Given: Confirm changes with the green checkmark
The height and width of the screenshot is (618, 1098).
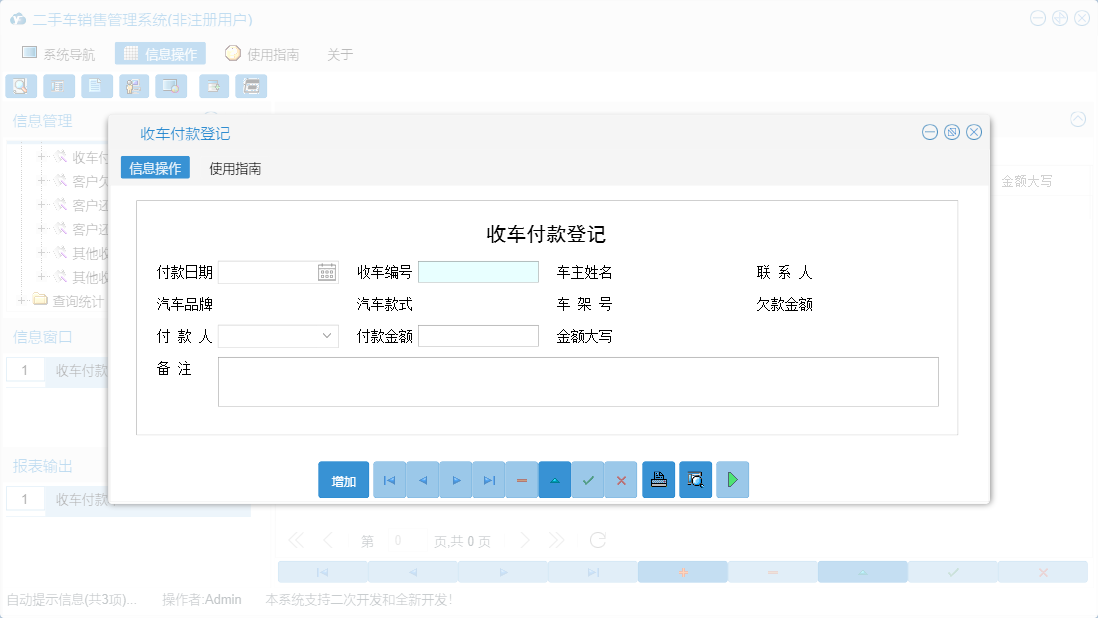Looking at the screenshot, I should (587, 479).
